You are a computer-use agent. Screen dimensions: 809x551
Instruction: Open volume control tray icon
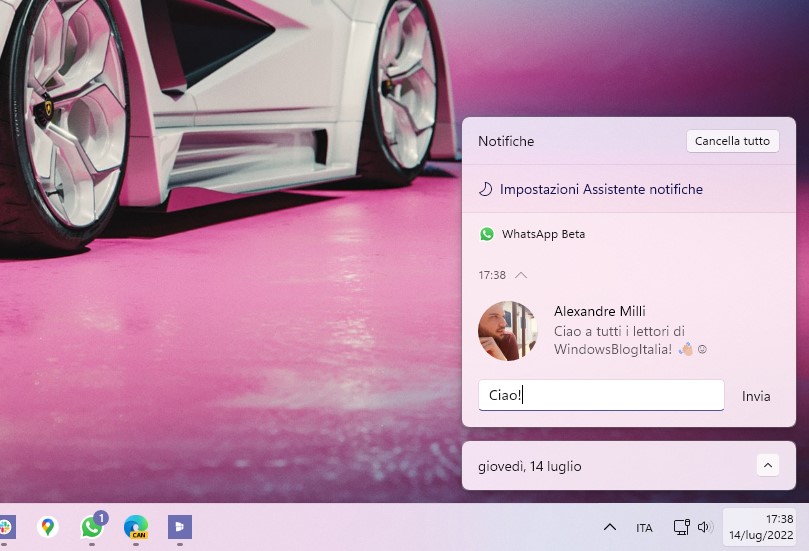[704, 527]
